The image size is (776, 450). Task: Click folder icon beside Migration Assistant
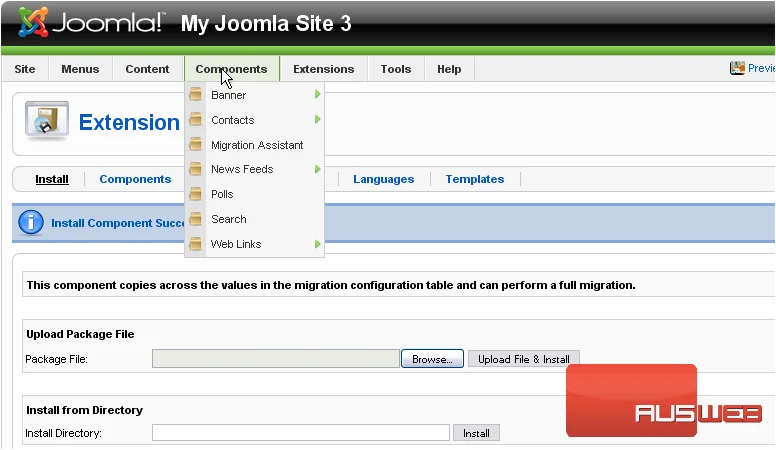tap(195, 145)
